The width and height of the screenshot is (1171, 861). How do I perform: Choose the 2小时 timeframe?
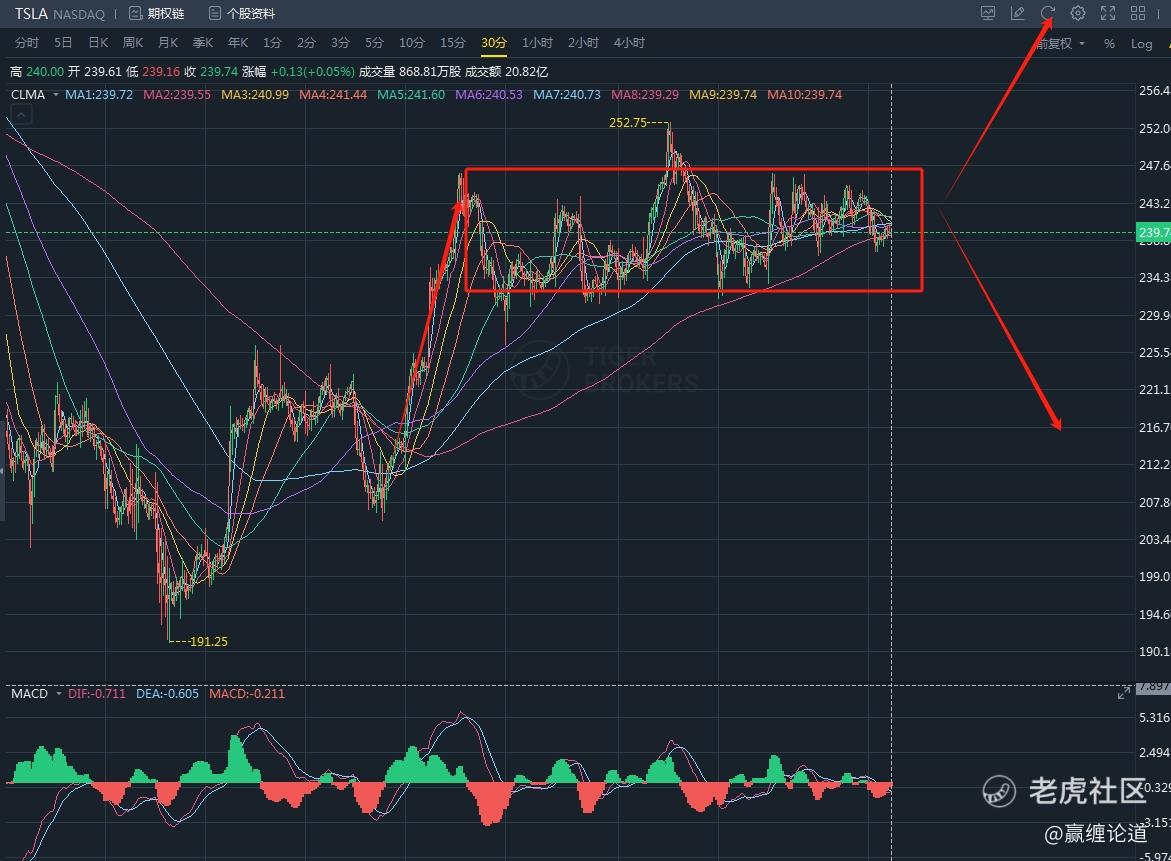point(583,43)
